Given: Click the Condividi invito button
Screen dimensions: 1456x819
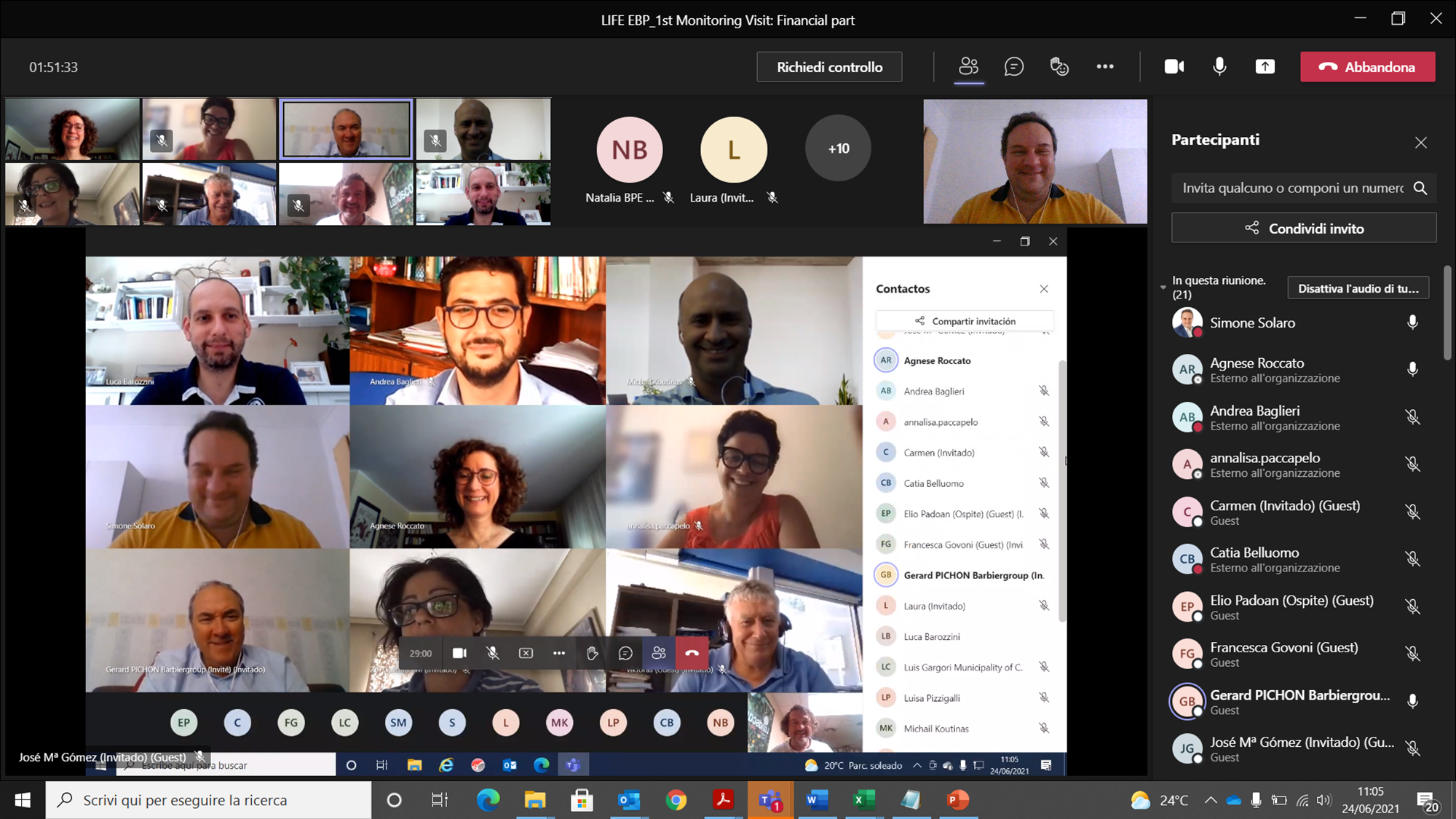Looking at the screenshot, I should (x=1303, y=228).
